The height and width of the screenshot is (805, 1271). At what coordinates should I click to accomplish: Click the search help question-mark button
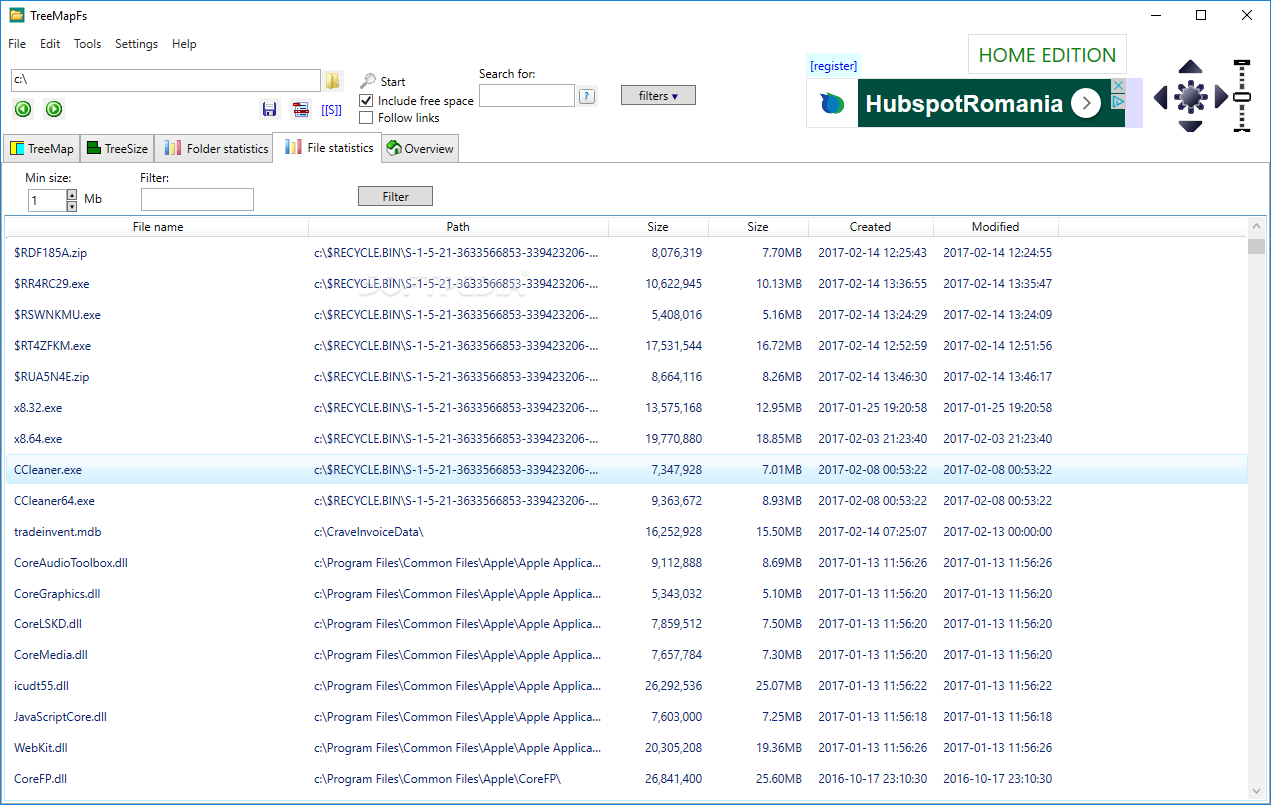point(587,96)
